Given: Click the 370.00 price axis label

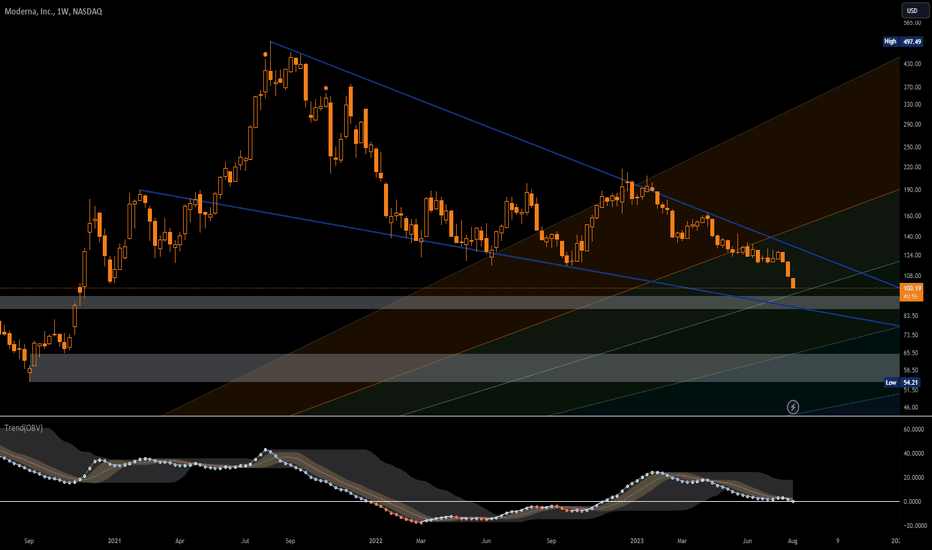Looking at the screenshot, I should click(912, 87).
